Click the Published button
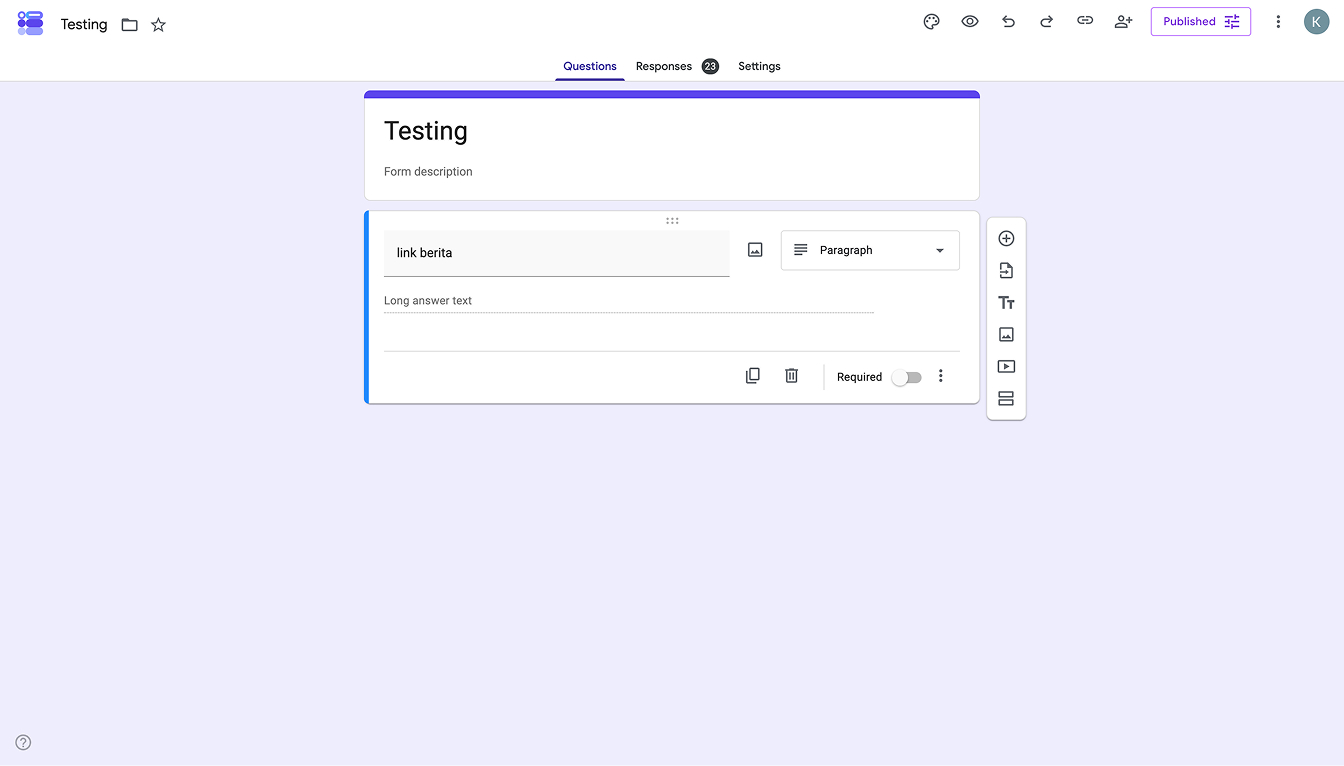The width and height of the screenshot is (1344, 766). tap(1200, 21)
